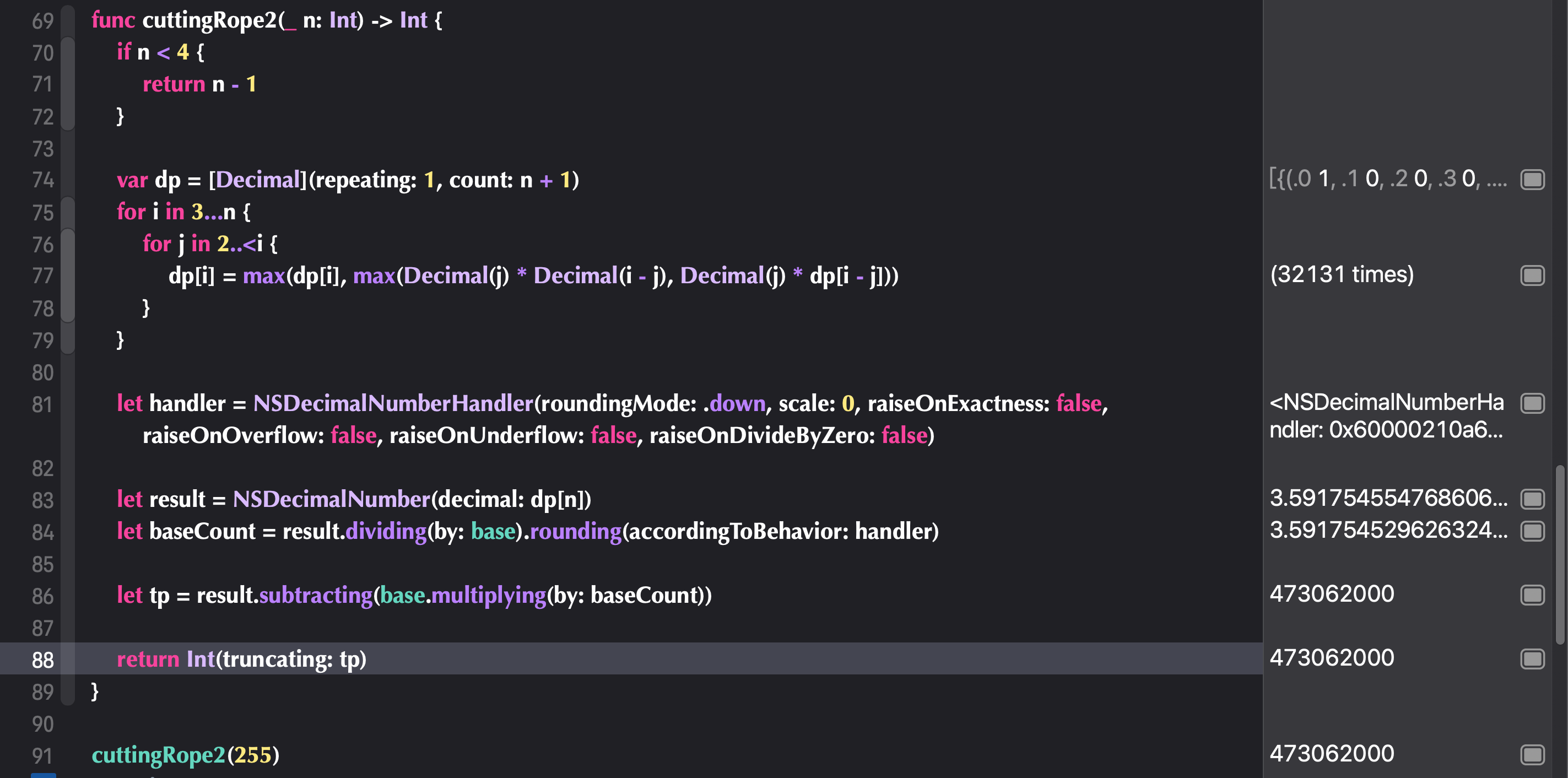
Task: Click "for j in 2..<i" on line 76
Action: click(203, 244)
